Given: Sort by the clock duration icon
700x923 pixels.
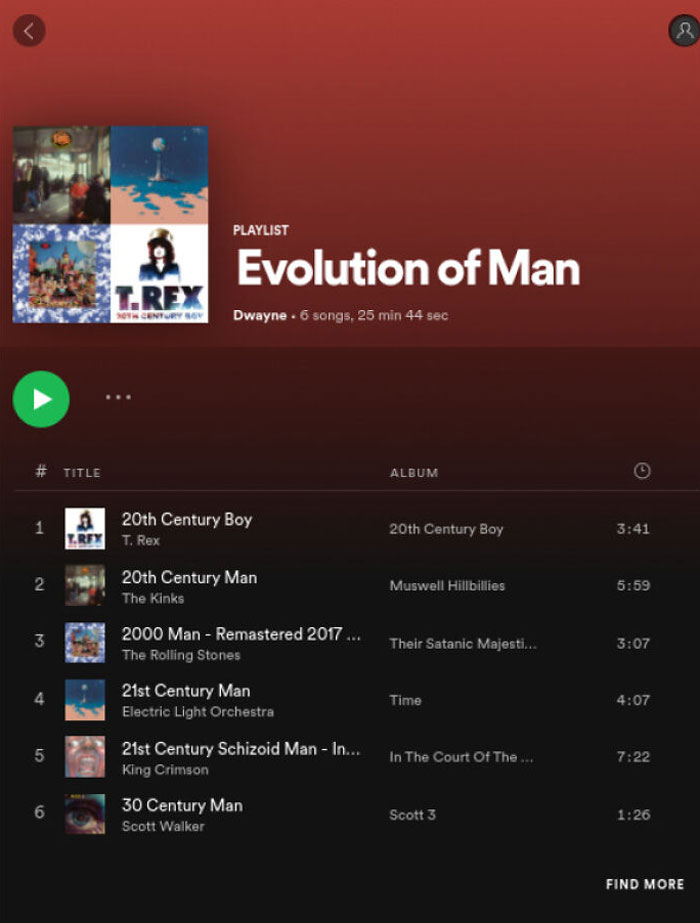Looking at the screenshot, I should point(642,471).
